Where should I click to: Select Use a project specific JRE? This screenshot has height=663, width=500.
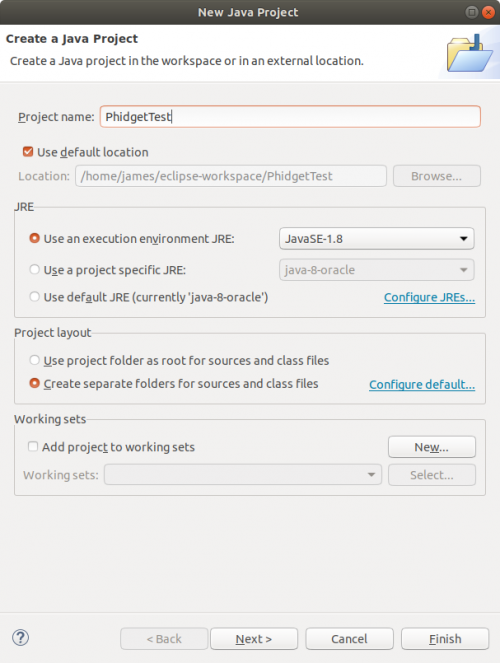click(34, 269)
